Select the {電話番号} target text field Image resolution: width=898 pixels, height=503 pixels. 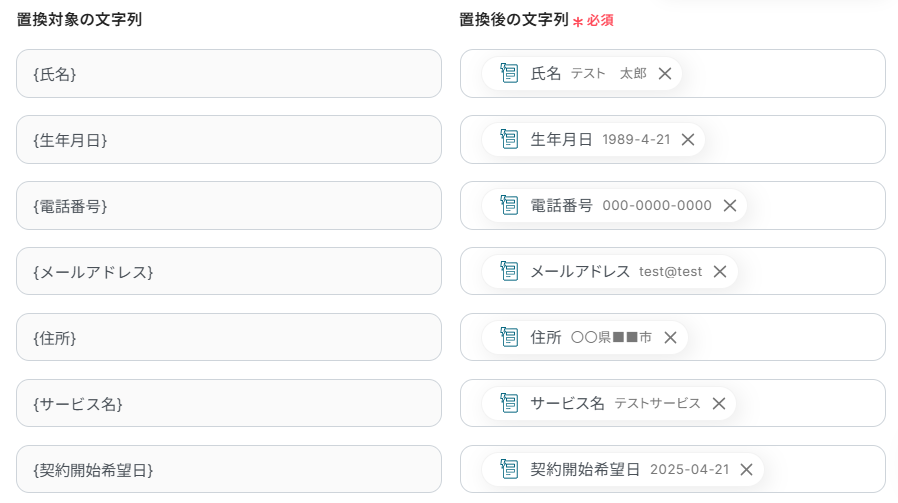coord(228,205)
